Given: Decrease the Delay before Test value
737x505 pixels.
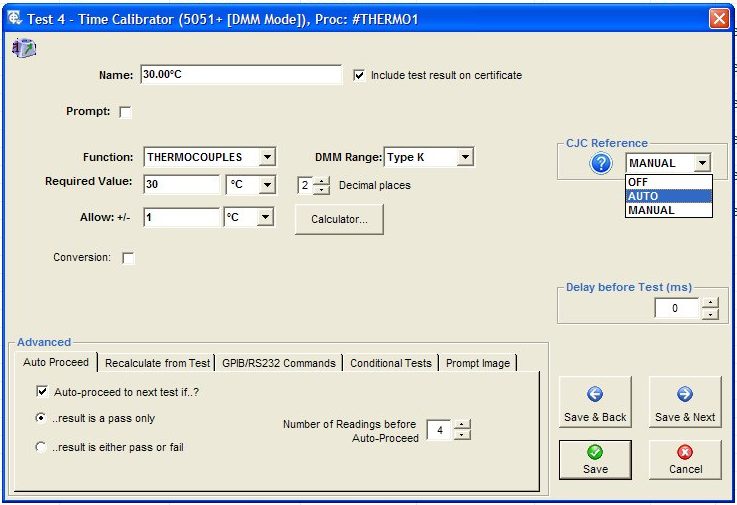Looking at the screenshot, I should pyautogui.click(x=710, y=314).
